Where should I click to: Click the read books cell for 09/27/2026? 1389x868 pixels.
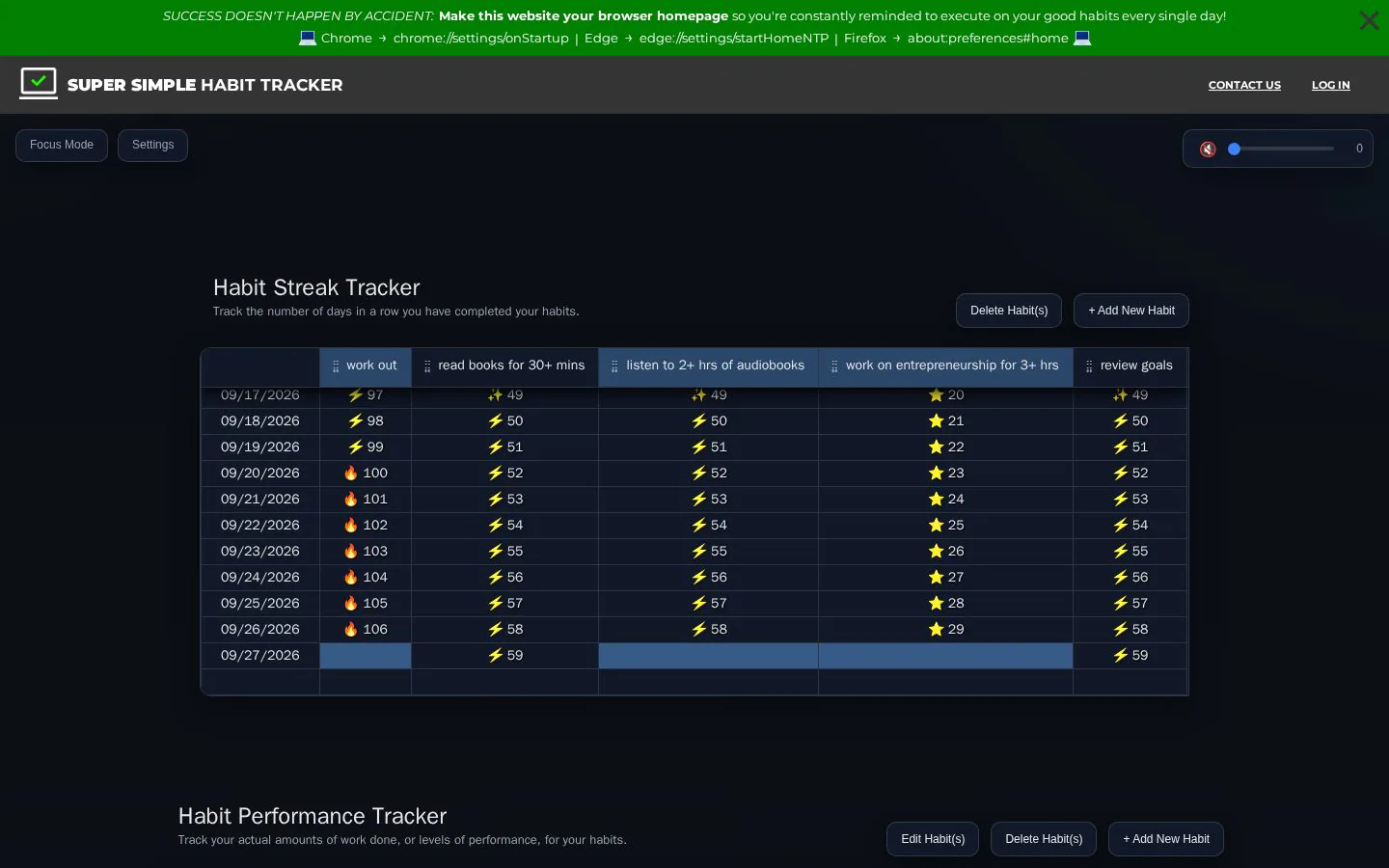pyautogui.click(x=505, y=656)
